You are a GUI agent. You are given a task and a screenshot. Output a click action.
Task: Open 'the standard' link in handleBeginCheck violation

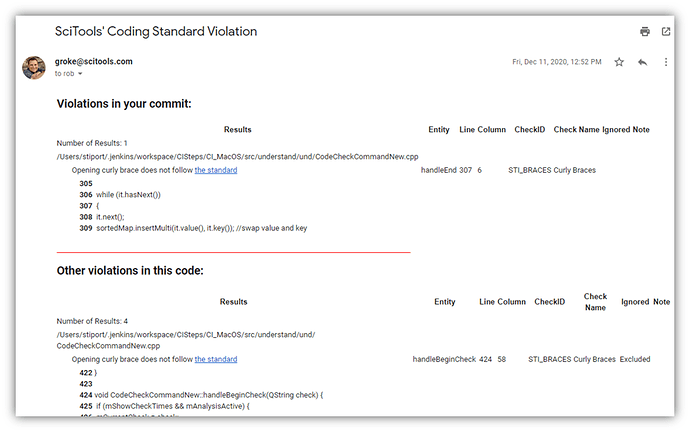[216, 359]
